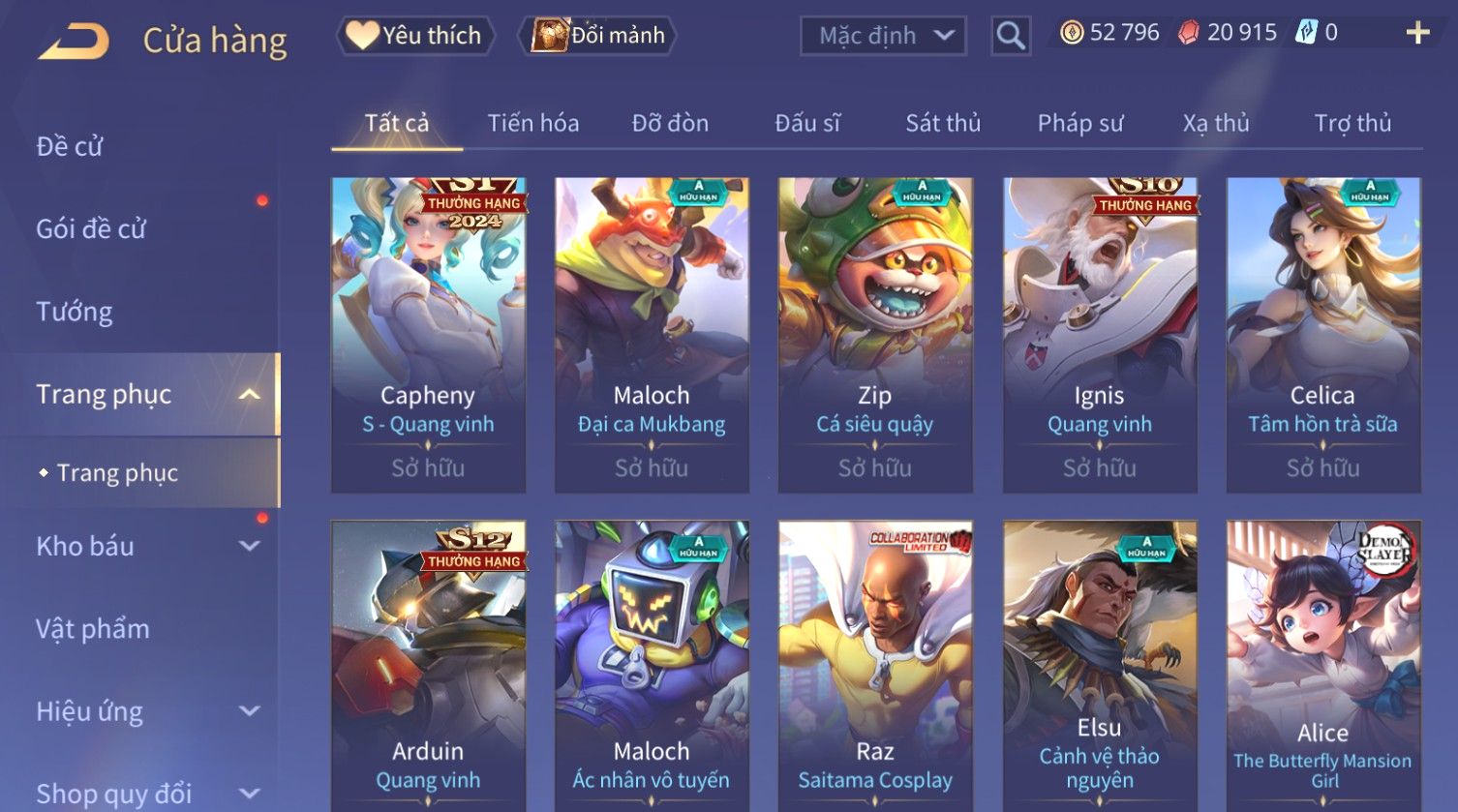Screen dimensions: 1458x812
Task: Select the Trang phục sub-item
Action: click(x=117, y=473)
